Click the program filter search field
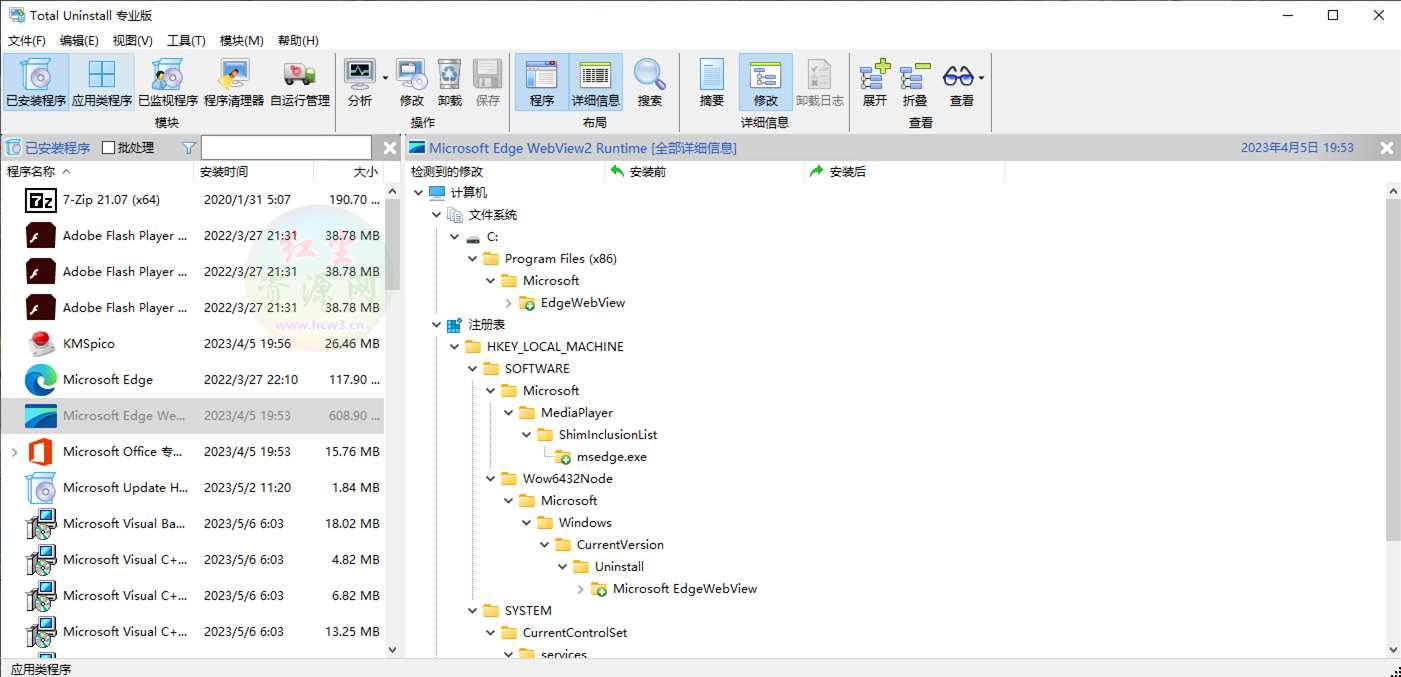 point(286,148)
